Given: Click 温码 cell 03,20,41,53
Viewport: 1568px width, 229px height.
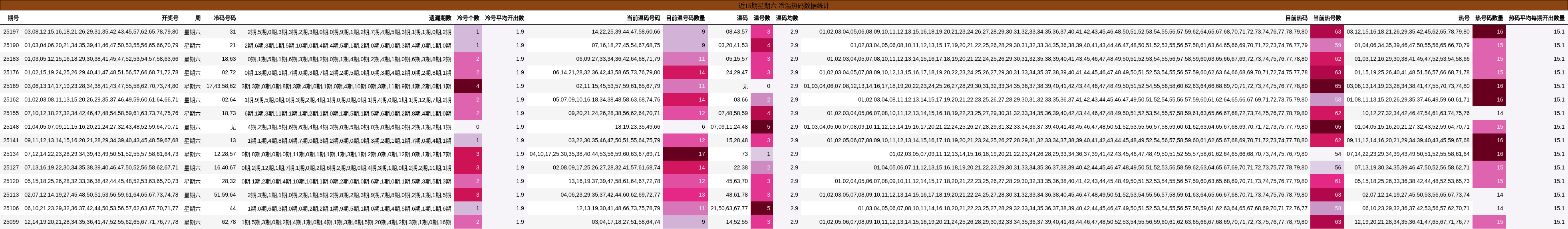Looking at the screenshot, I should [x=733, y=45].
